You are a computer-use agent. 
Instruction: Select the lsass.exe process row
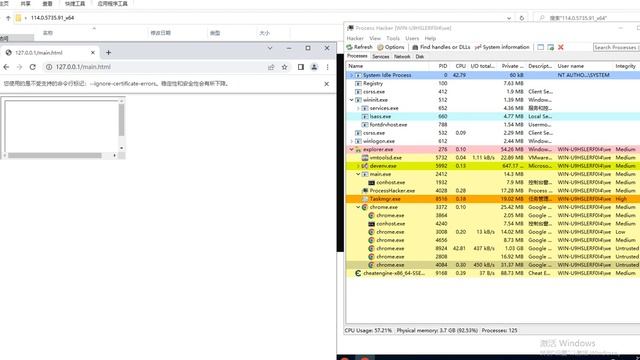tap(492, 116)
